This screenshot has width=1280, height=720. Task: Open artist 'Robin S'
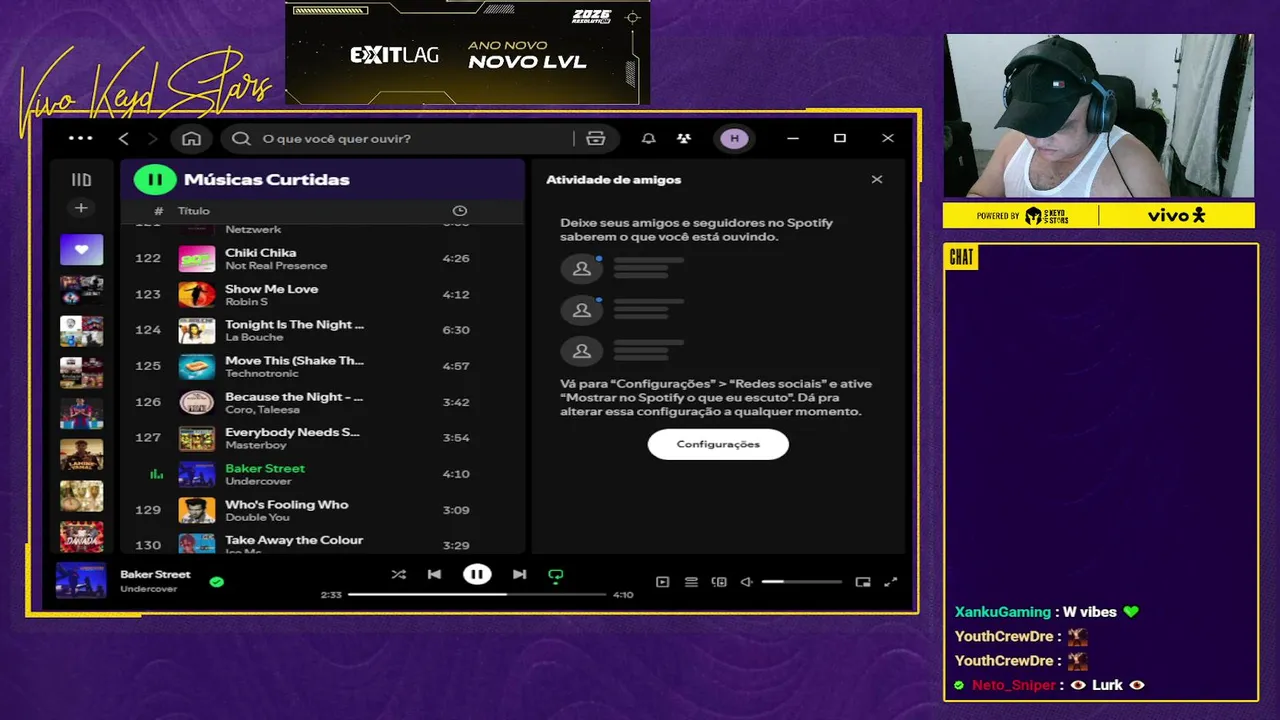246,302
